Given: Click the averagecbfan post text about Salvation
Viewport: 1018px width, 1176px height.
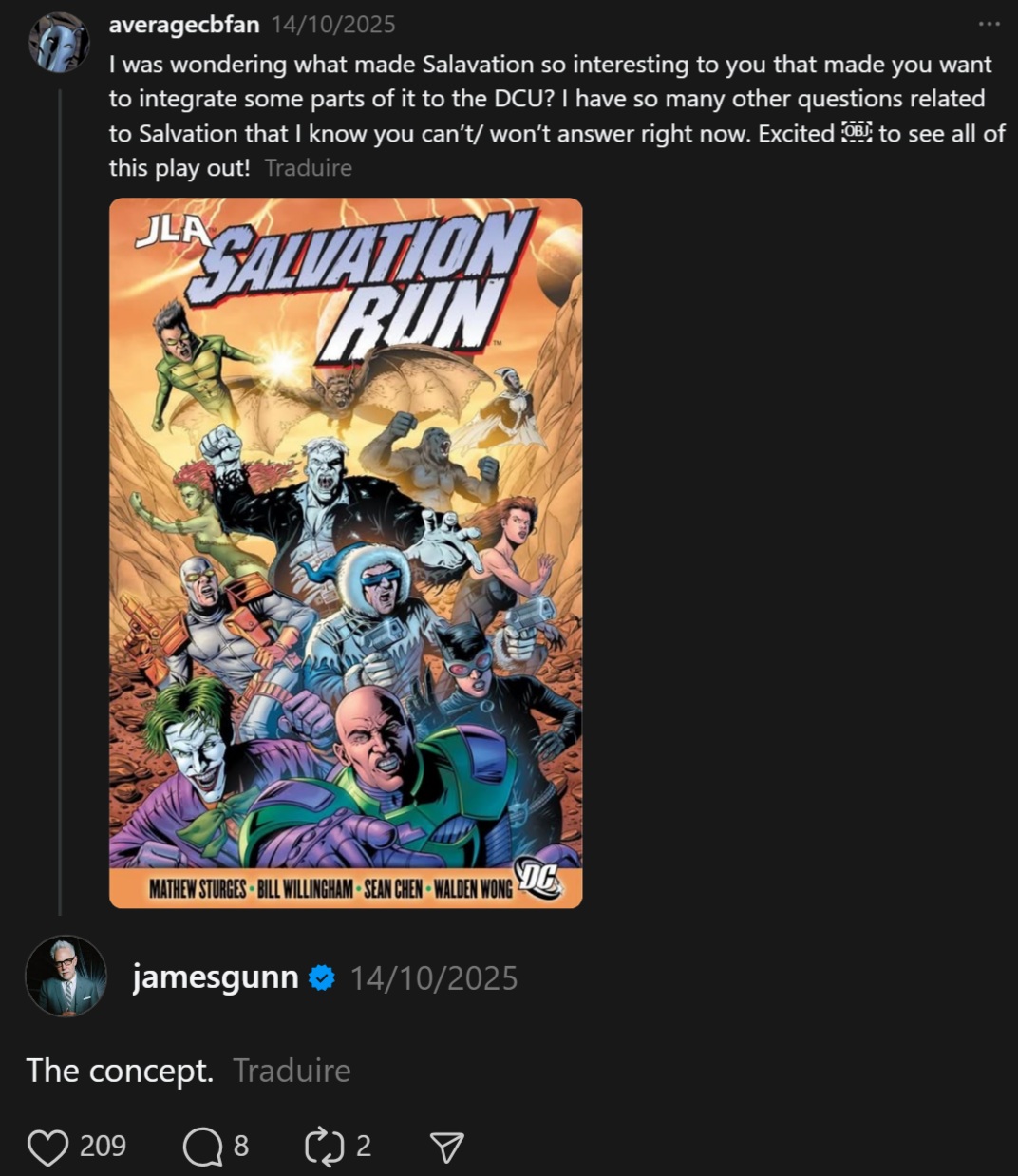Looking at the screenshot, I should coord(556,116).
